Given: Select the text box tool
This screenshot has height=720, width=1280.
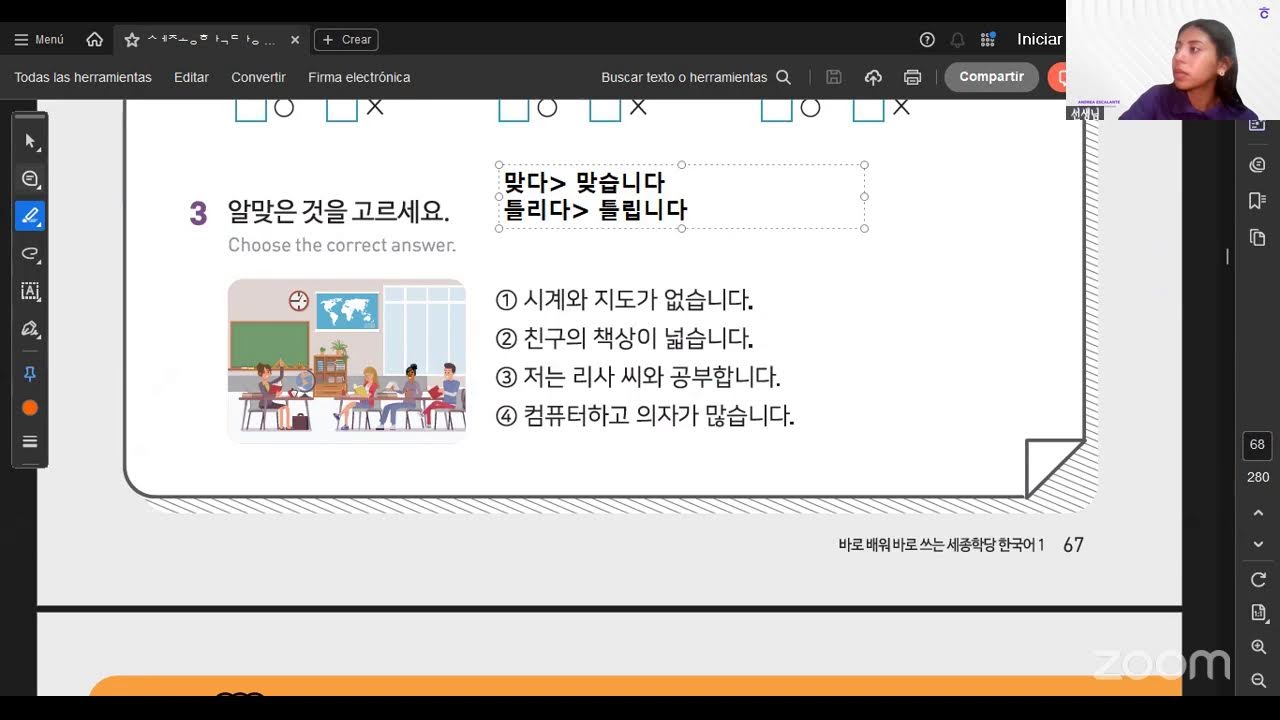Looking at the screenshot, I should pyautogui.click(x=30, y=291).
